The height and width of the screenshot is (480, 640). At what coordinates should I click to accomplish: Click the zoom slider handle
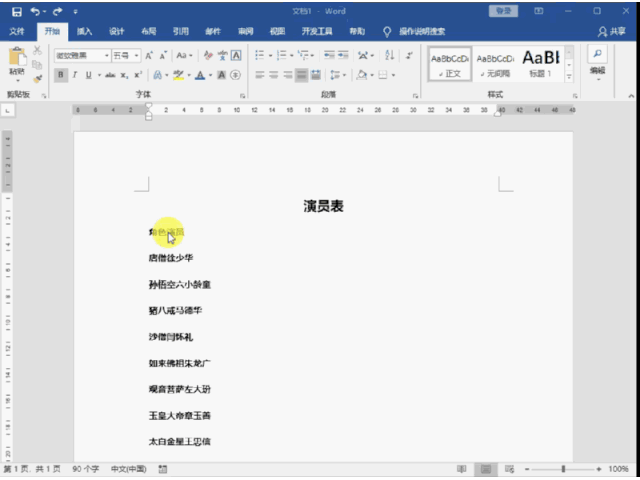click(x=564, y=469)
